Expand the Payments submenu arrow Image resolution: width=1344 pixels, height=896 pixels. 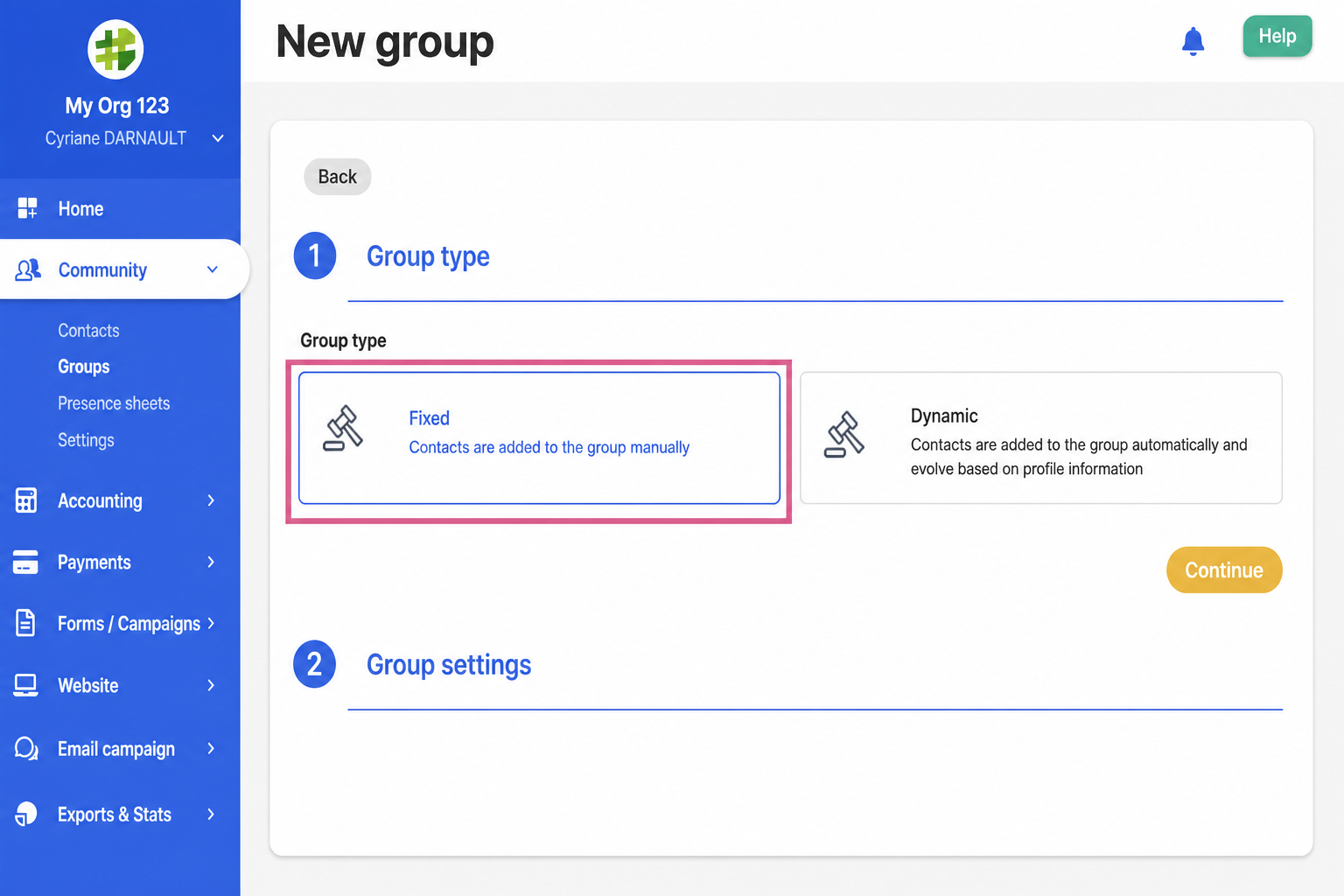tap(211, 562)
